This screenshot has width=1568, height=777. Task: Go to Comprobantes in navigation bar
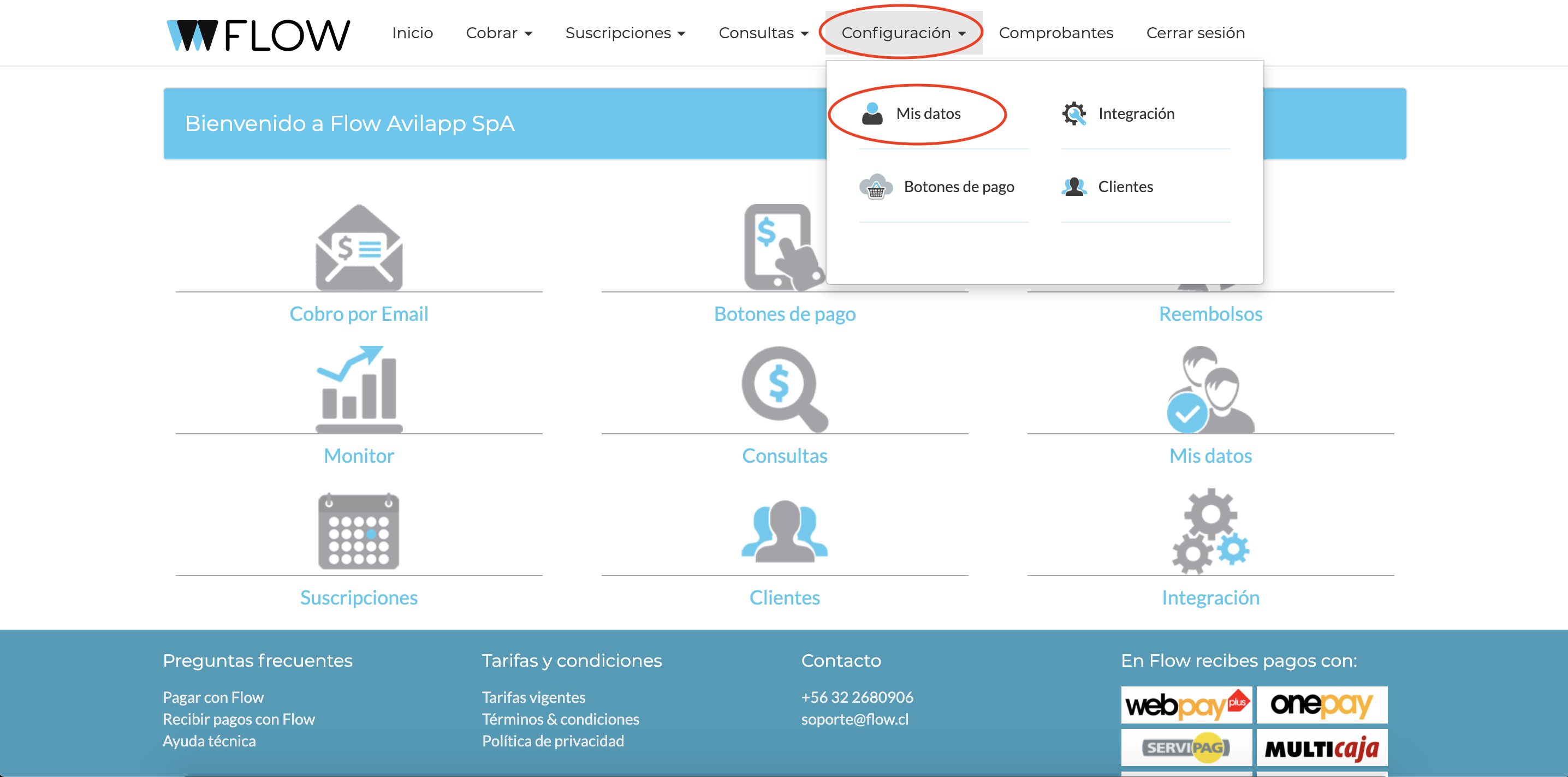tap(1056, 33)
